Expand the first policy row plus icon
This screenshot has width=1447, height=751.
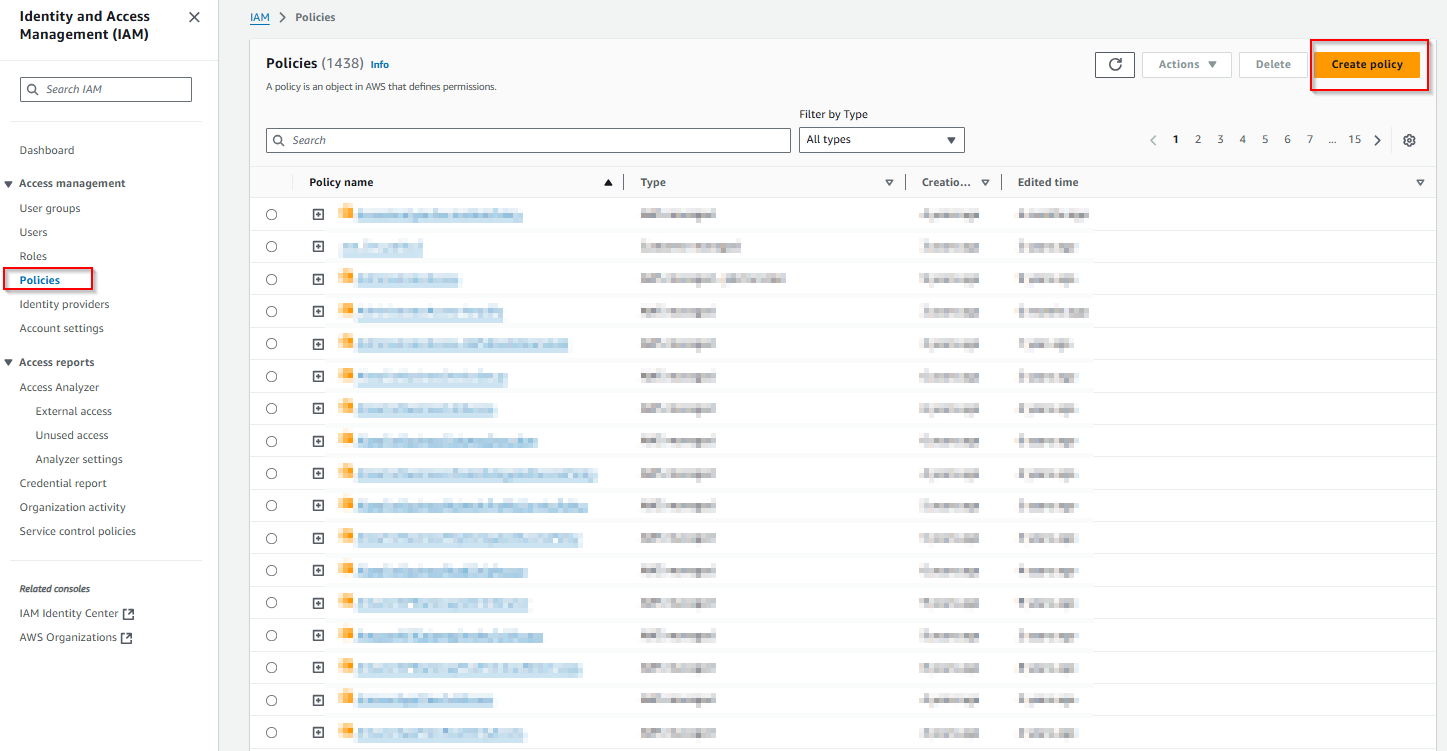pos(318,215)
